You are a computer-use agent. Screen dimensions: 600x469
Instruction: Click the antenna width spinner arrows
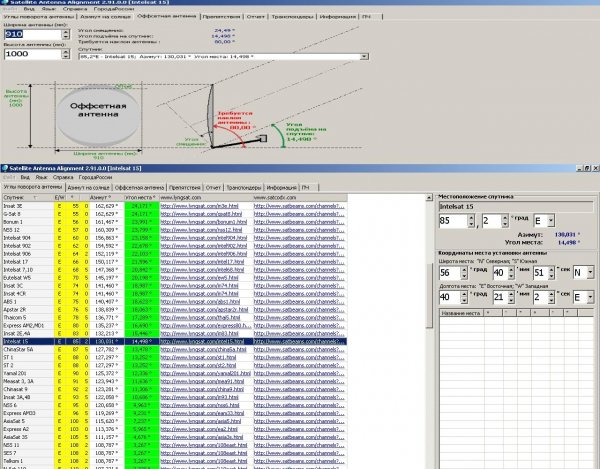[x=66, y=34]
